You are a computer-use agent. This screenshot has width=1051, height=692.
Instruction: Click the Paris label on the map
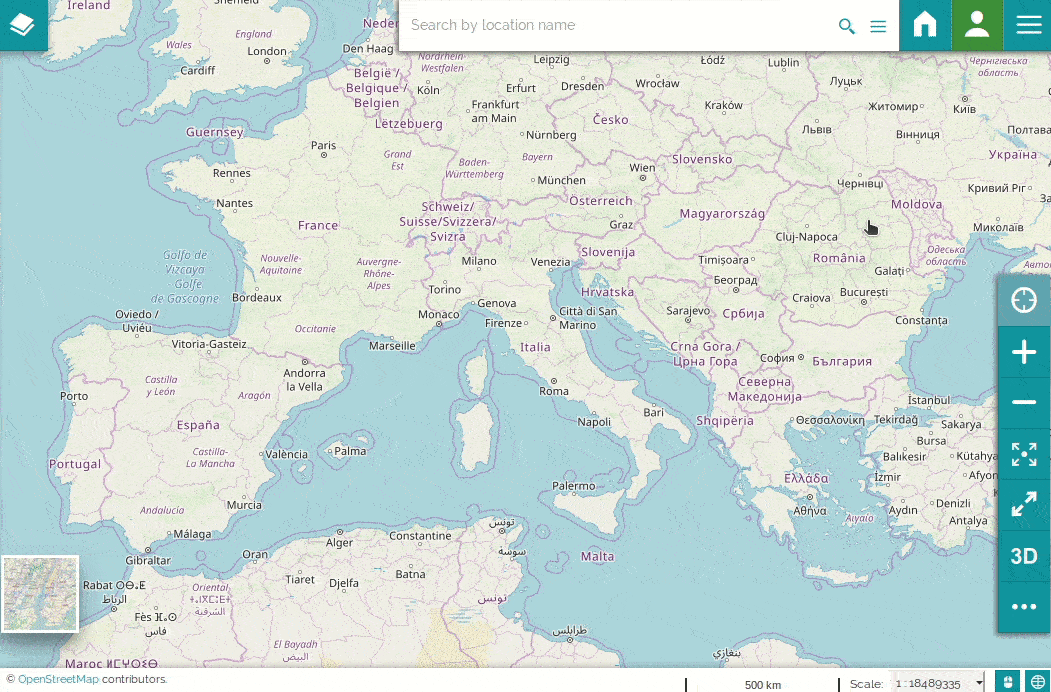[323, 146]
